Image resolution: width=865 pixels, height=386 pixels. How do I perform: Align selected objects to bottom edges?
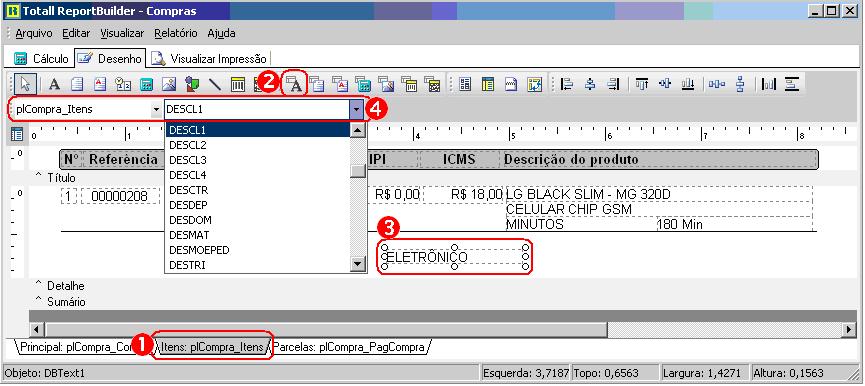688,84
